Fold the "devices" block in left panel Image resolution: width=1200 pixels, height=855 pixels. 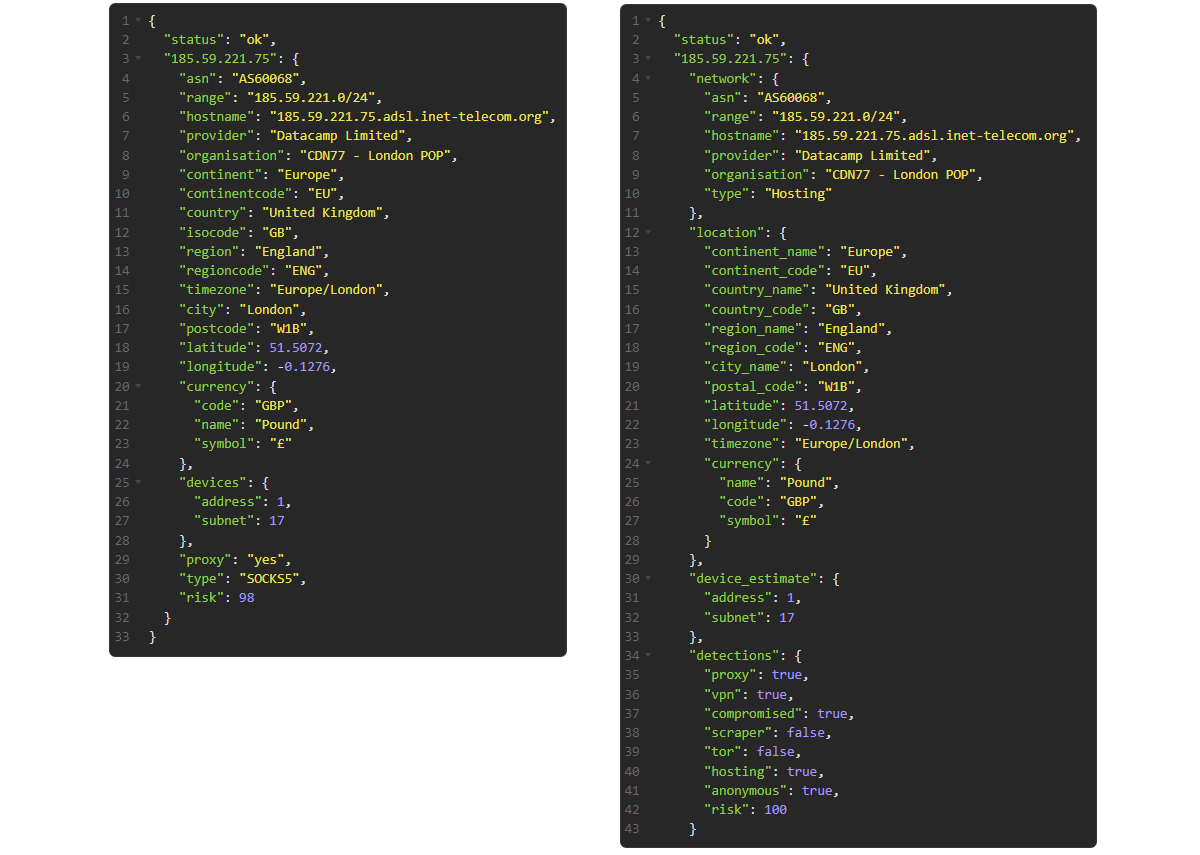pos(138,483)
